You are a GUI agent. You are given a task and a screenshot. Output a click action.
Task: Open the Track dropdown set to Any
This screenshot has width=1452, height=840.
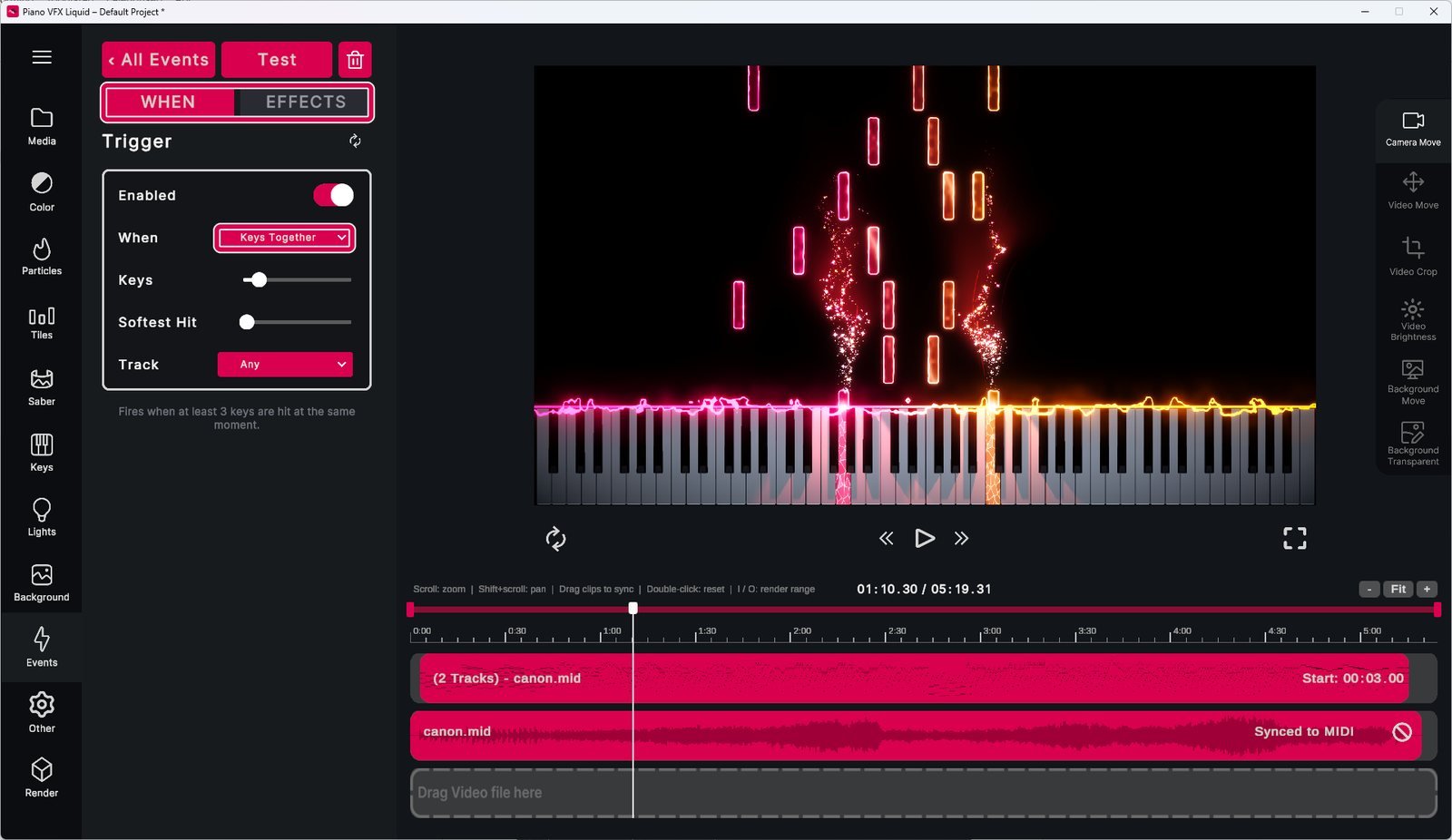pos(285,365)
